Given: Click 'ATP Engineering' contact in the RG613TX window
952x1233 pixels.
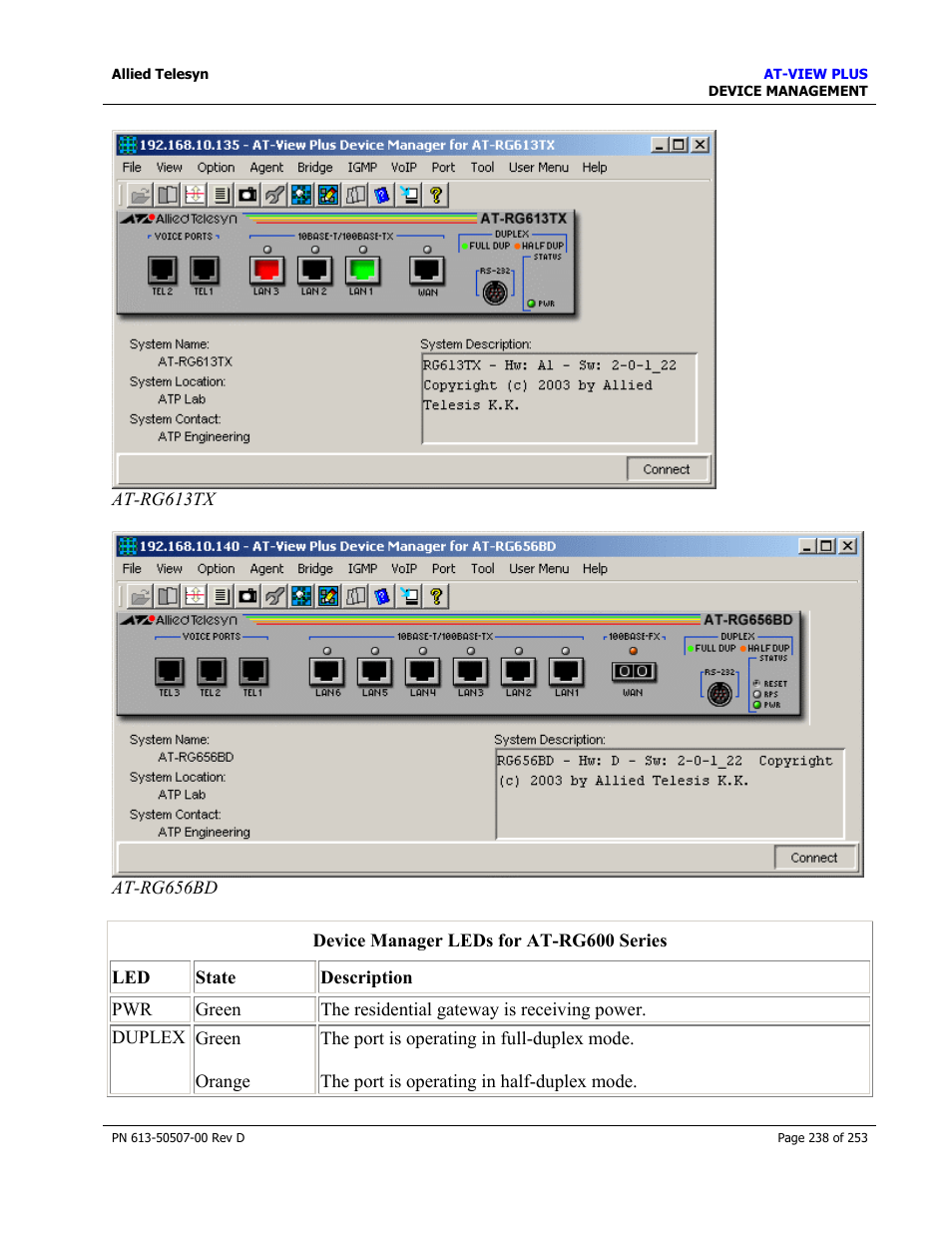Looking at the screenshot, I should (204, 437).
